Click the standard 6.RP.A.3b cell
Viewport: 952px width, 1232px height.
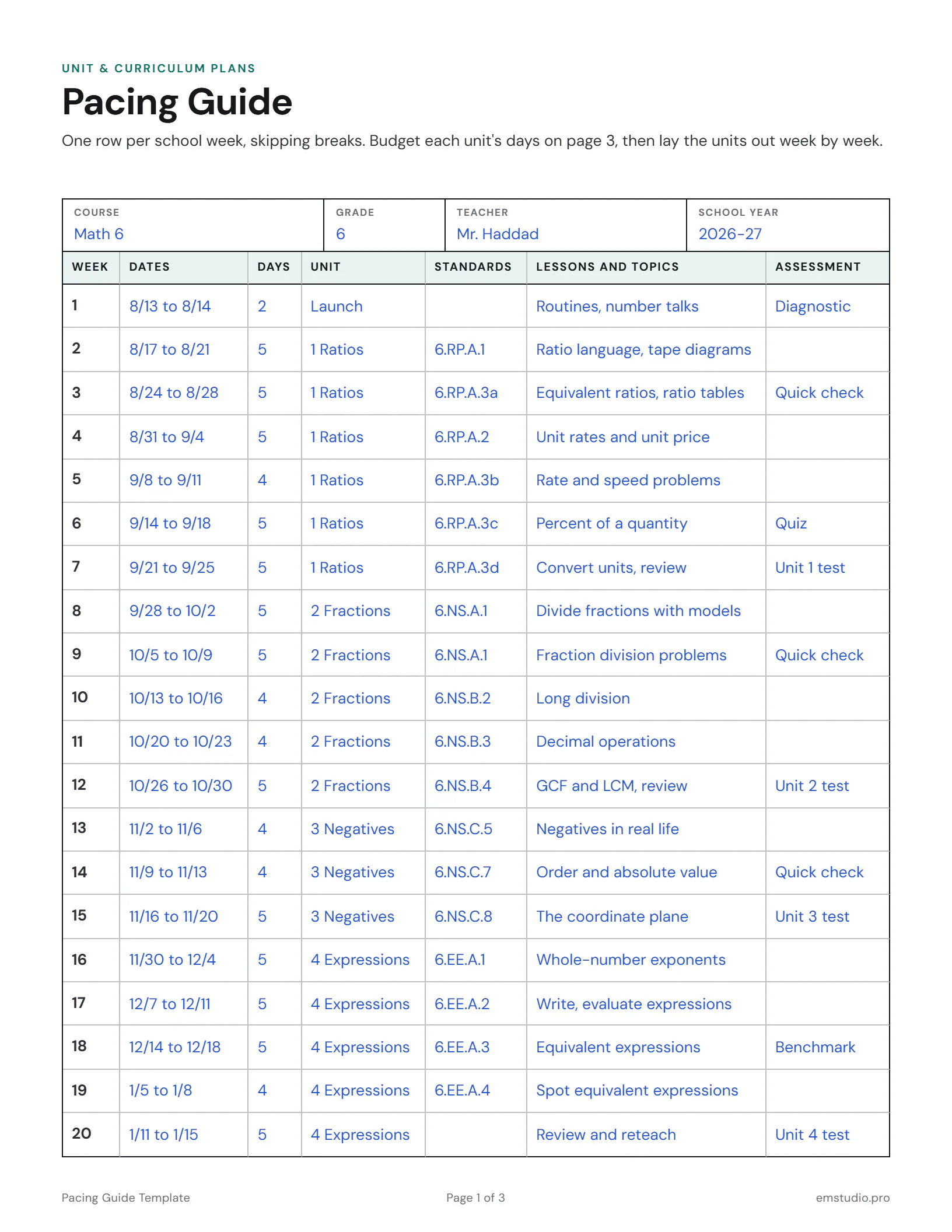pos(476,480)
